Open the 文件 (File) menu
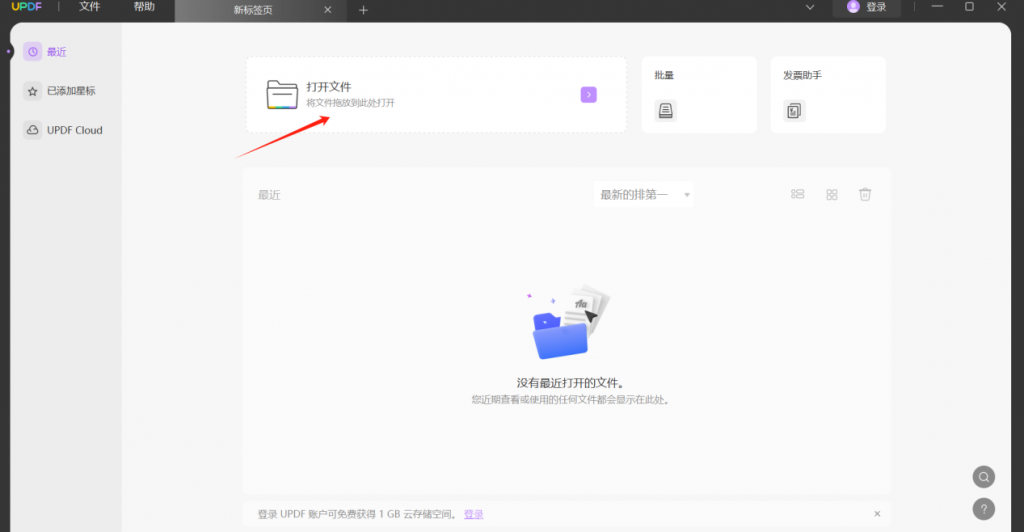The height and width of the screenshot is (532, 1024). coord(90,7)
